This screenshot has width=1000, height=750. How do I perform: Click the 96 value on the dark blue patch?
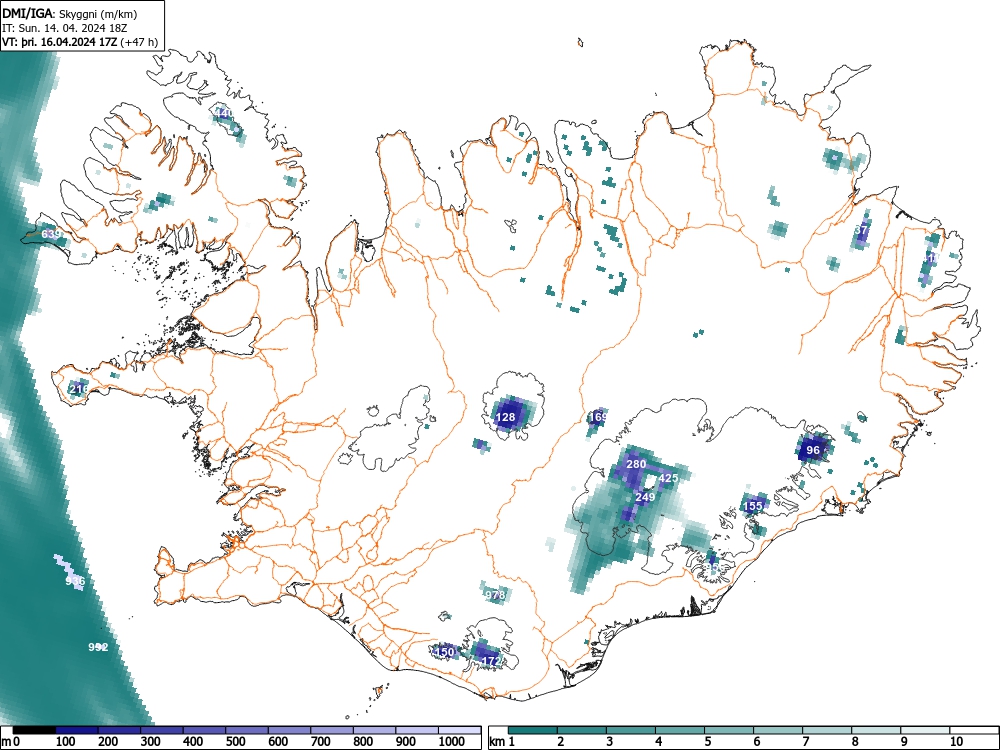[812, 450]
